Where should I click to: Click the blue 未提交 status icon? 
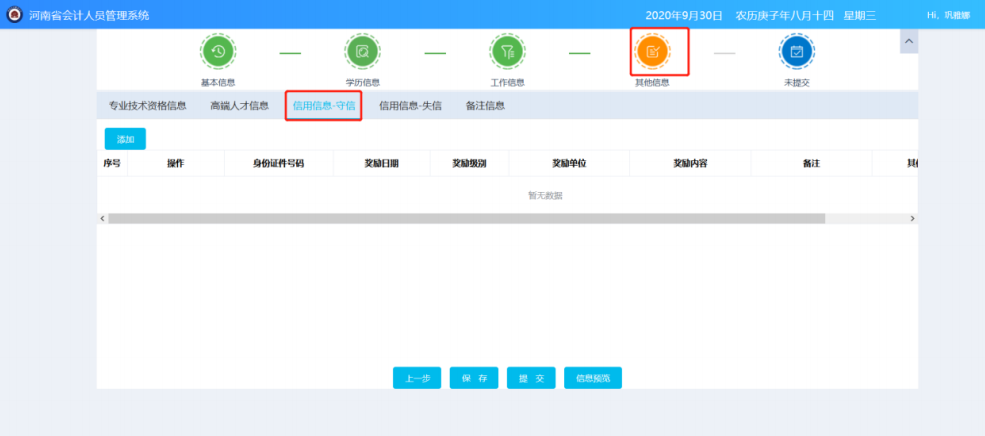pyautogui.click(x=796, y=52)
